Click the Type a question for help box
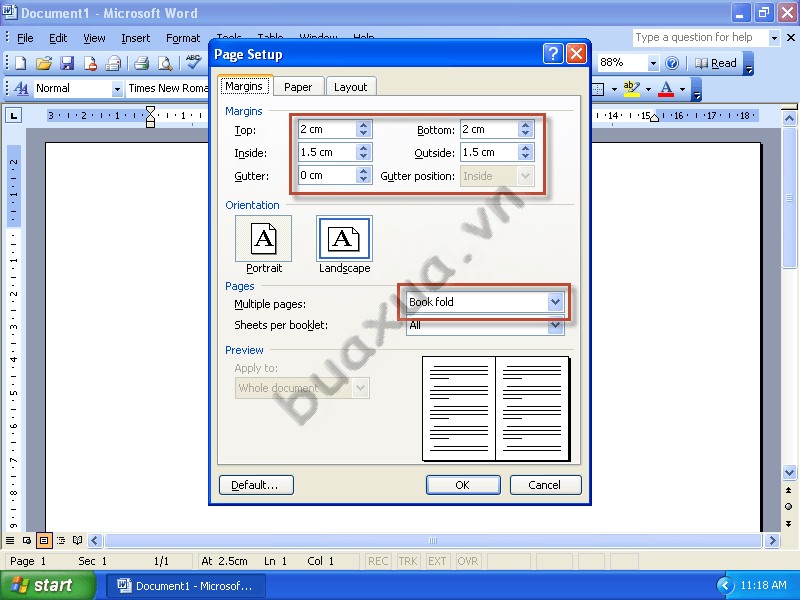 click(x=701, y=38)
